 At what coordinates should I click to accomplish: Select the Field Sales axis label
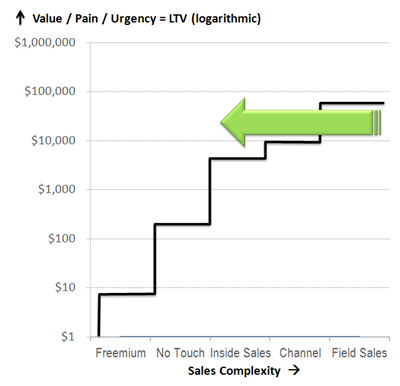pyautogui.click(x=359, y=353)
